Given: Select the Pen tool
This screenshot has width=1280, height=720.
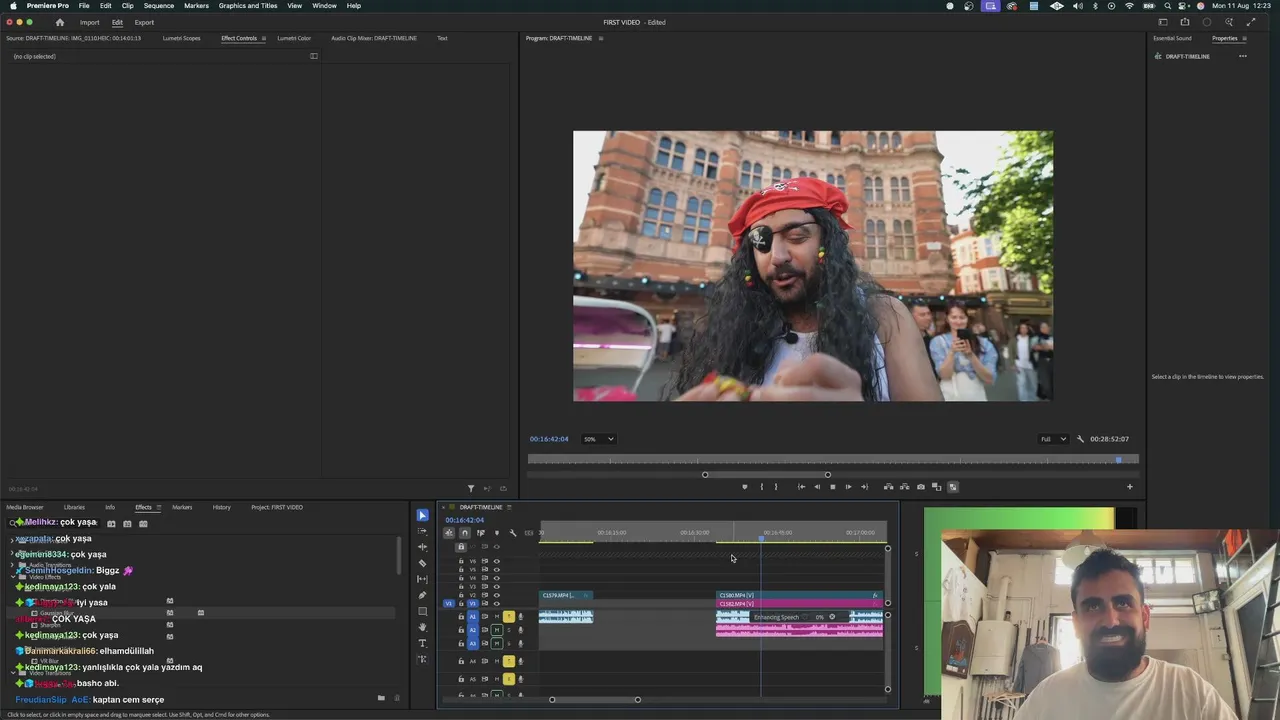Looking at the screenshot, I should [422, 595].
